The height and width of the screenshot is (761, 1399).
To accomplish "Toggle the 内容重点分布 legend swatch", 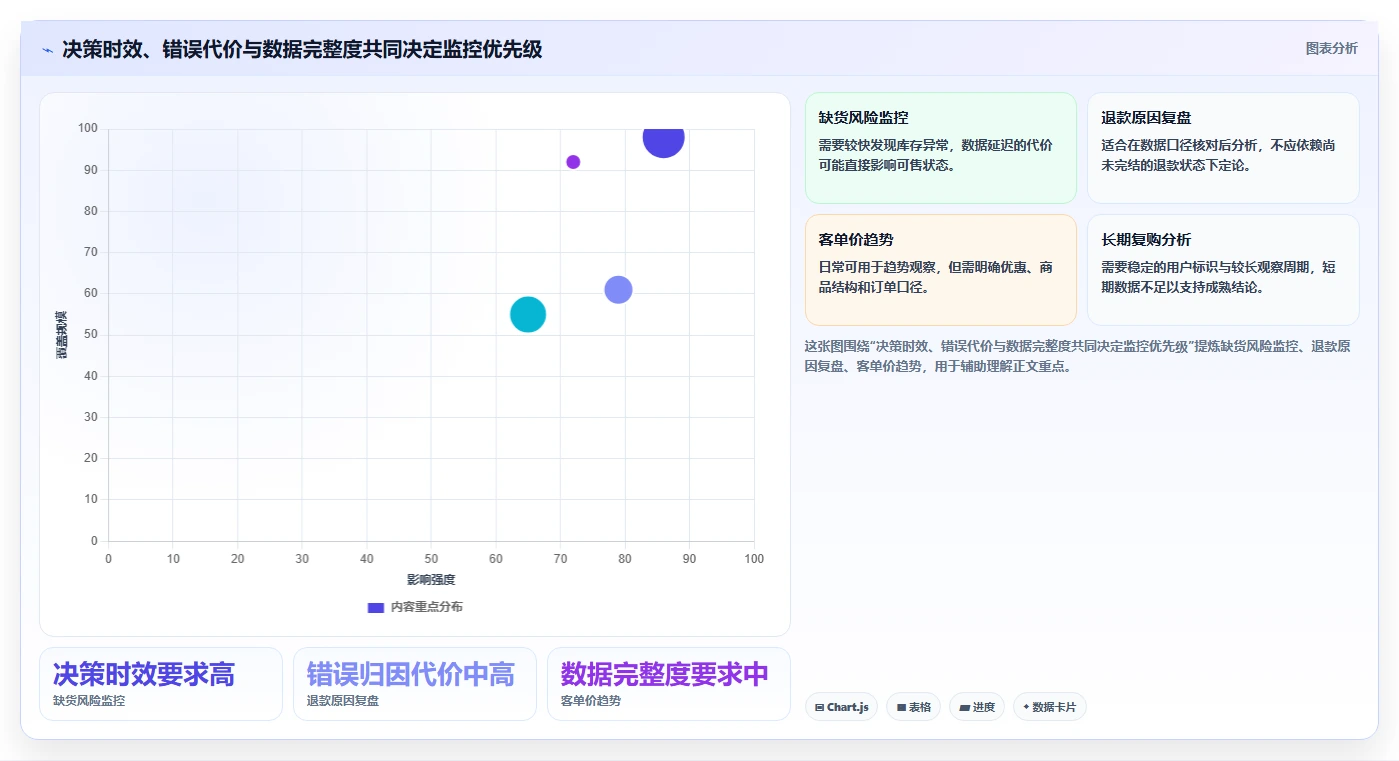I will pos(376,607).
